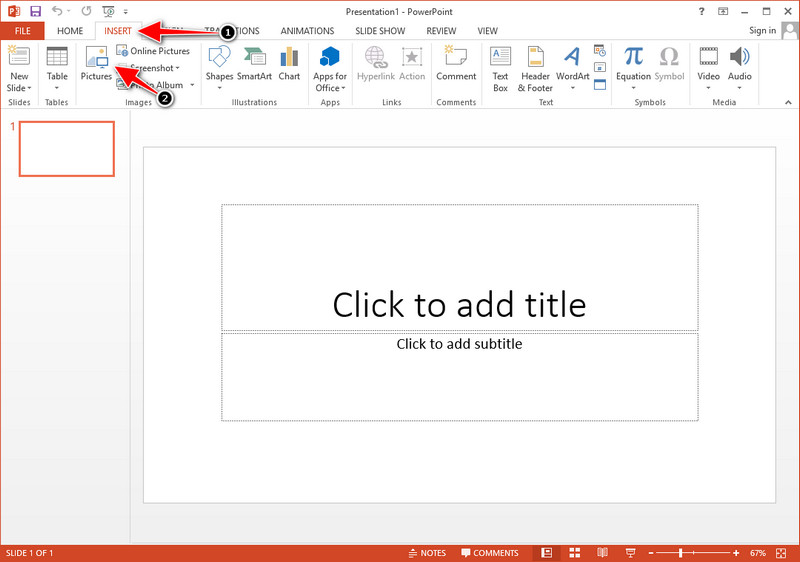
Task: Click the Sign in link
Action: tap(762, 31)
